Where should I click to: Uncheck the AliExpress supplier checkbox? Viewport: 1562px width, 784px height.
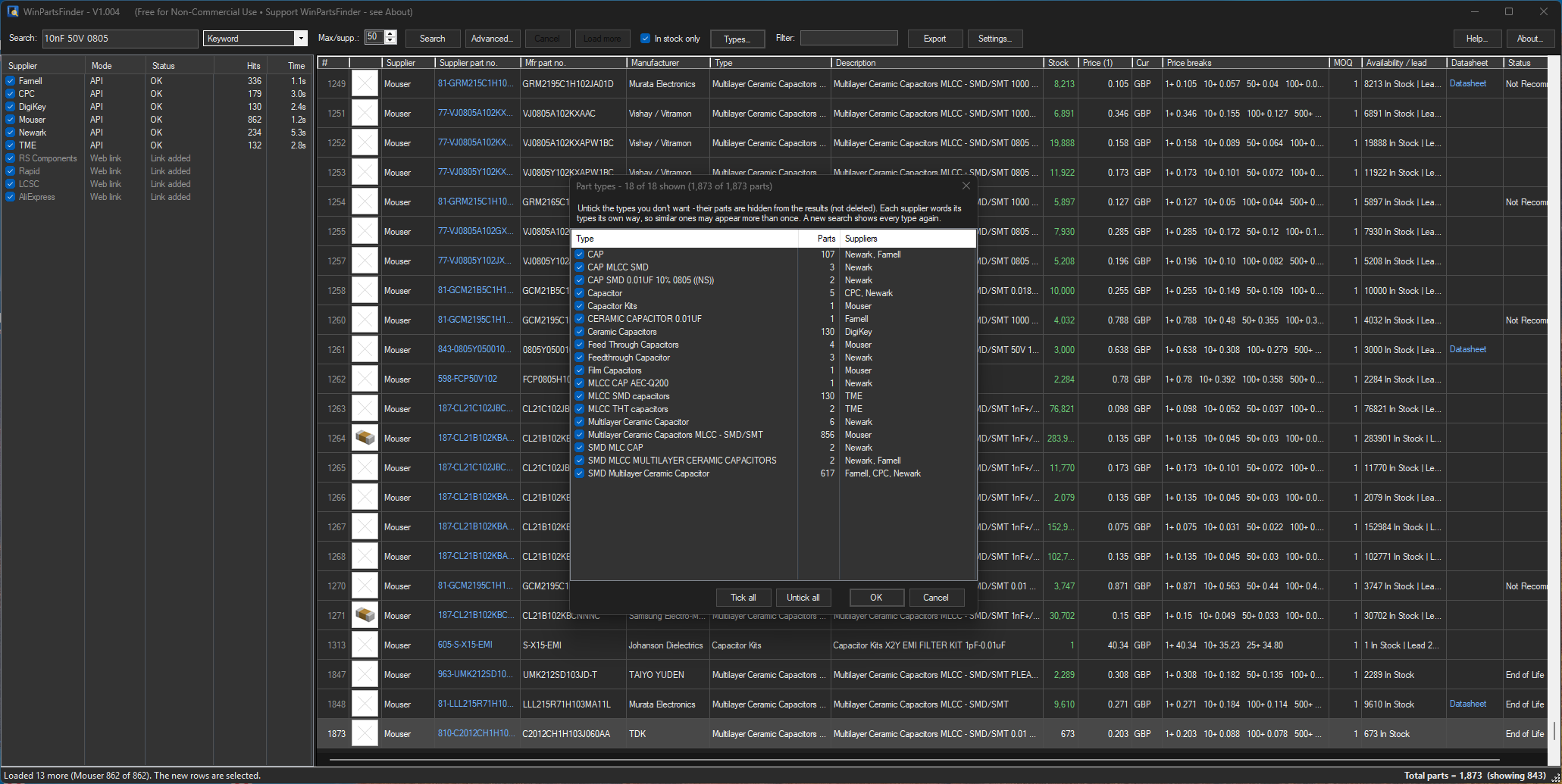[11, 197]
